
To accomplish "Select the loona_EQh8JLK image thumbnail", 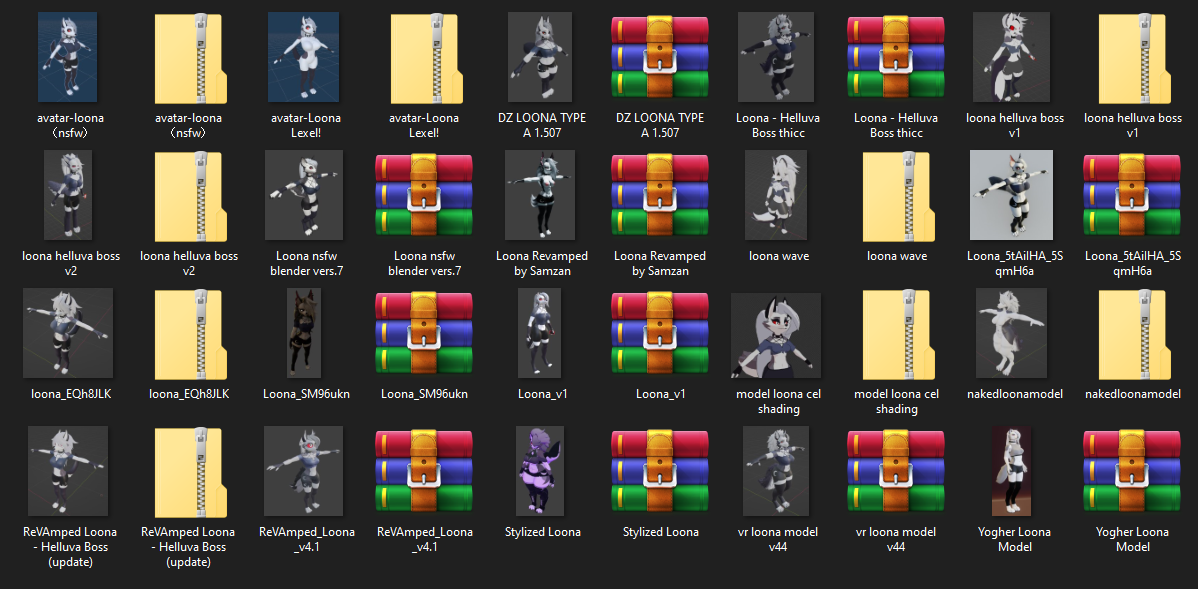I will [x=68, y=333].
